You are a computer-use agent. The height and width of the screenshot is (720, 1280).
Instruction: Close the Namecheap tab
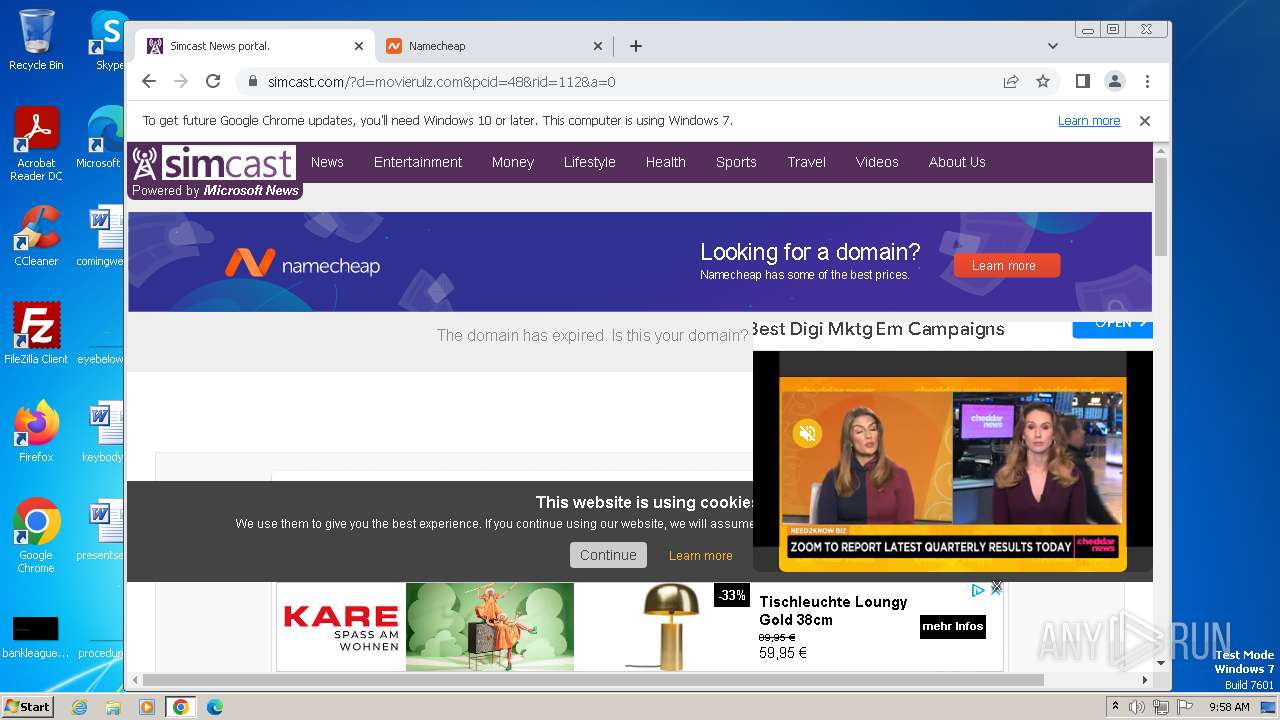click(x=598, y=46)
